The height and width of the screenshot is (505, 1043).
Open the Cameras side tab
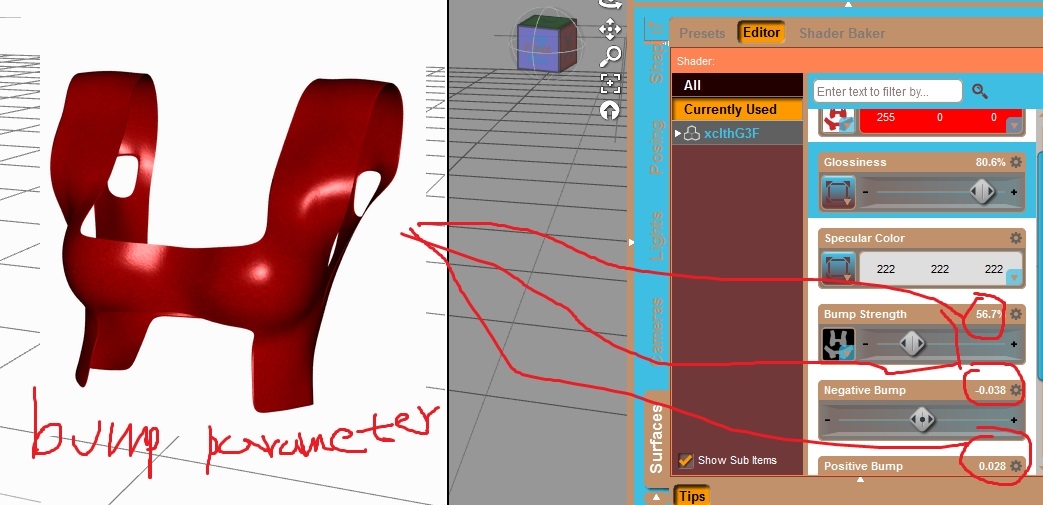(x=657, y=329)
